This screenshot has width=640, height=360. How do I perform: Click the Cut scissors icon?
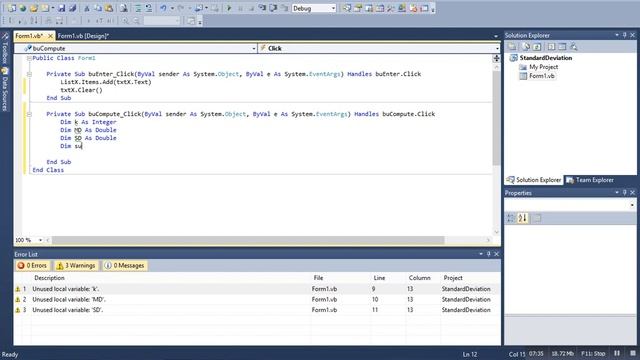(x=87, y=8)
